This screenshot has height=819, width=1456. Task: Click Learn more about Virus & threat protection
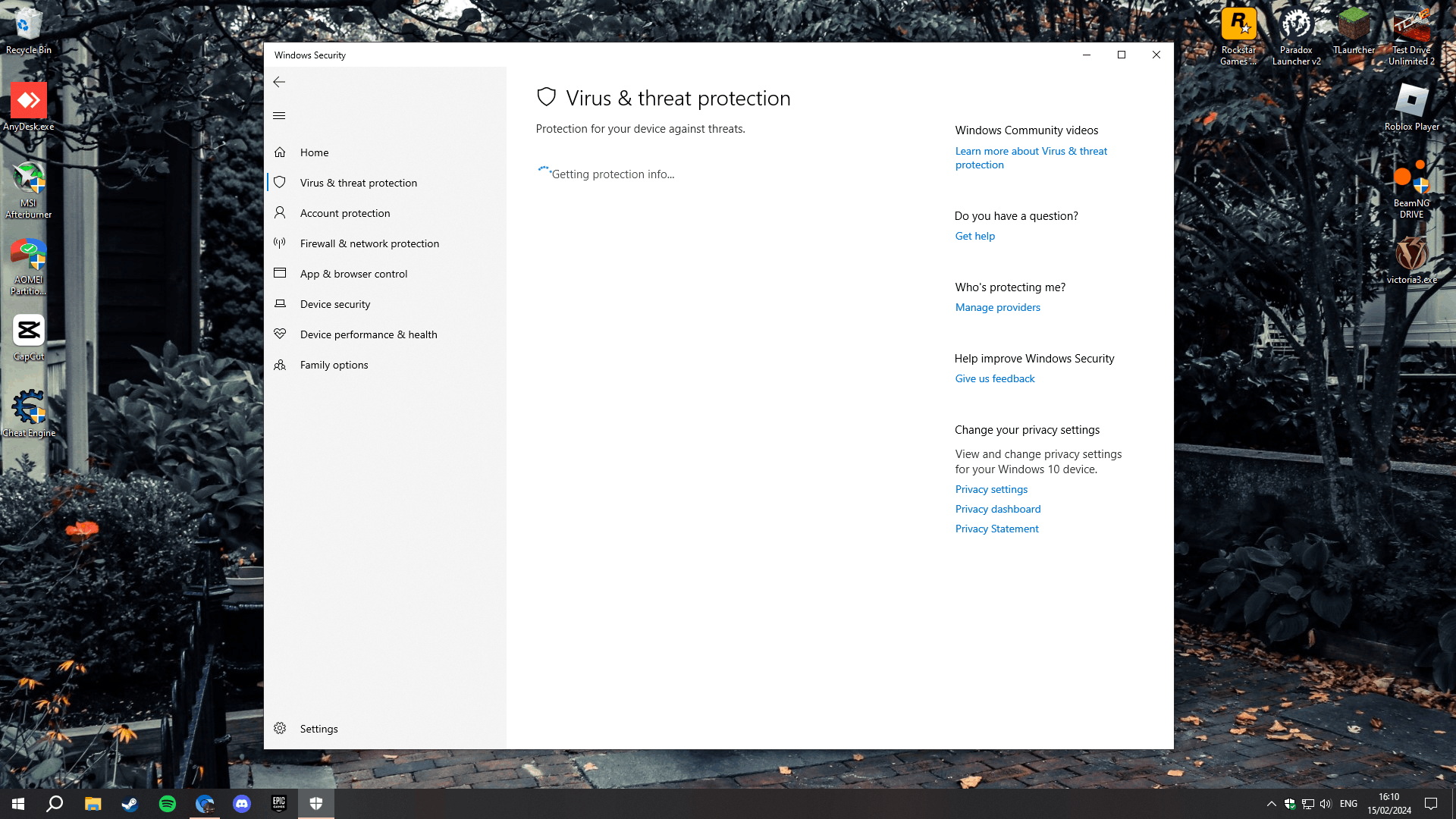pyautogui.click(x=1031, y=158)
